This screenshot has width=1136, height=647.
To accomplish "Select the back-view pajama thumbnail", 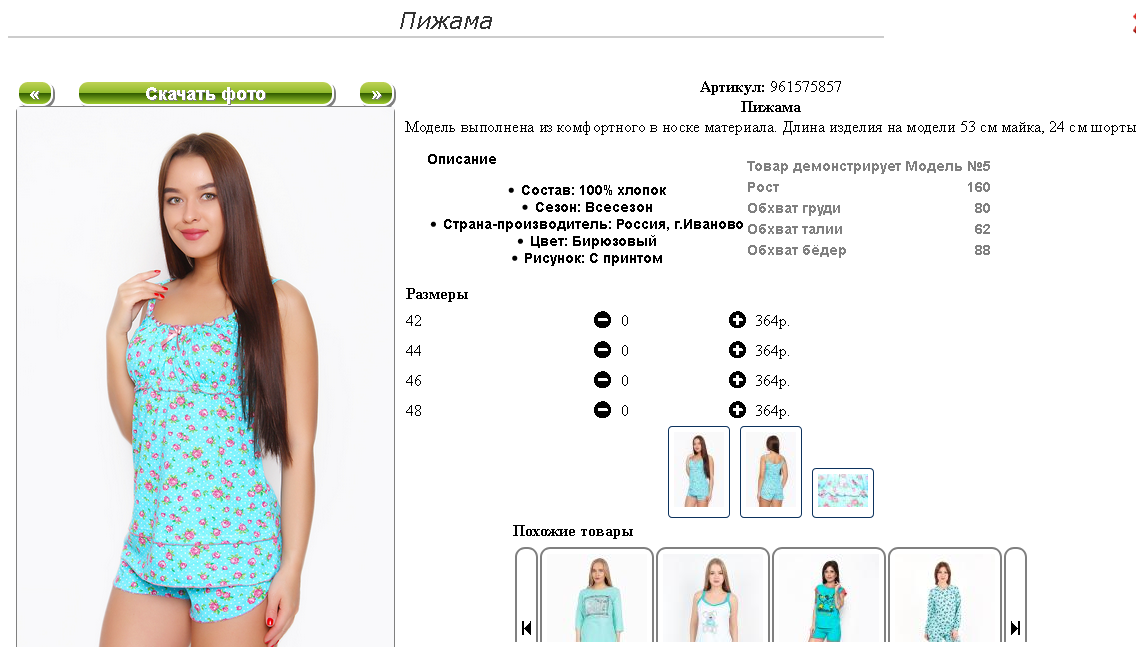I will 771,472.
